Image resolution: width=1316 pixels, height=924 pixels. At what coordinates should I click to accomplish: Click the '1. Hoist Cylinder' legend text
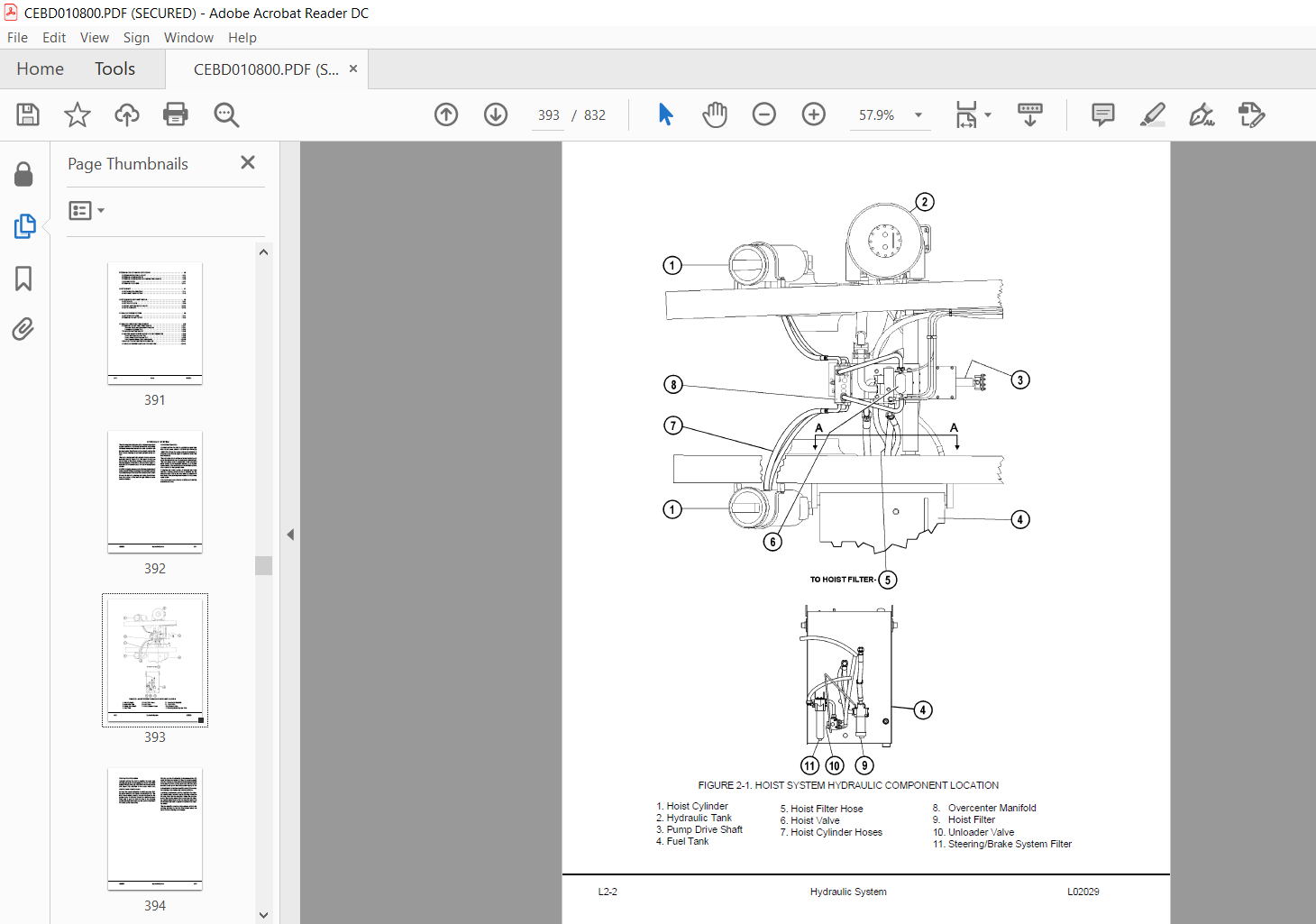(692, 806)
